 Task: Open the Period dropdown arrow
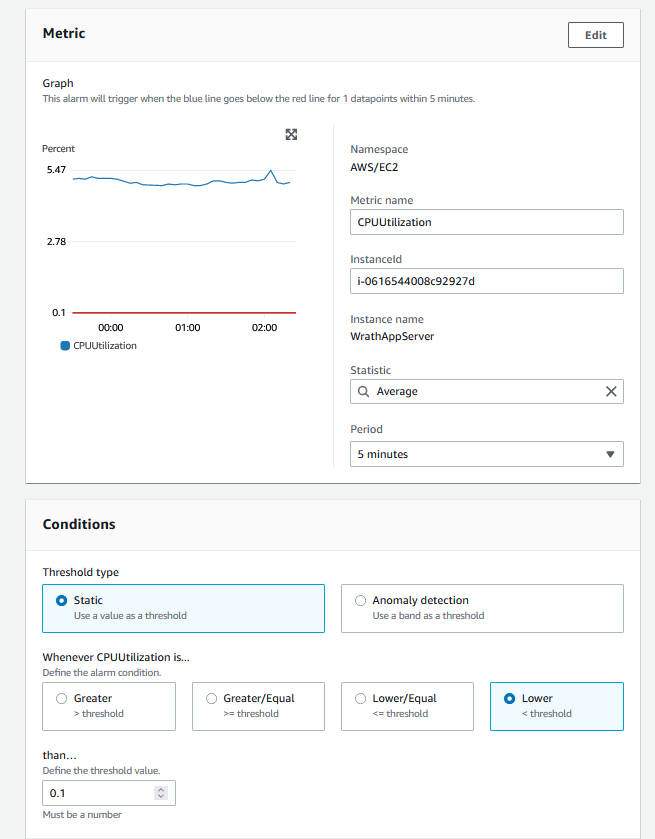[x=610, y=454]
